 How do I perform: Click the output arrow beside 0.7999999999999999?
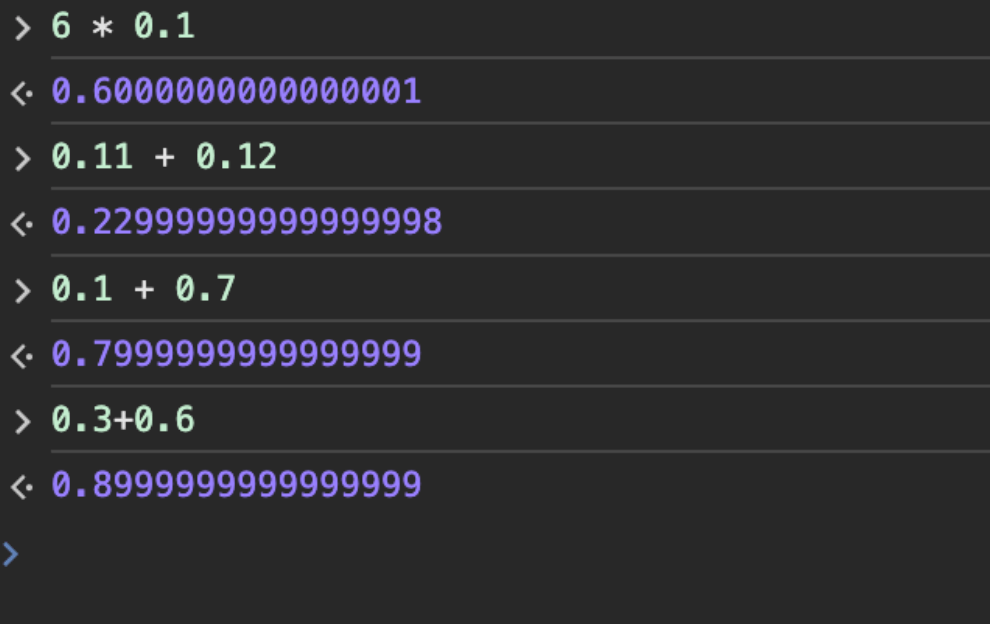(x=22, y=355)
